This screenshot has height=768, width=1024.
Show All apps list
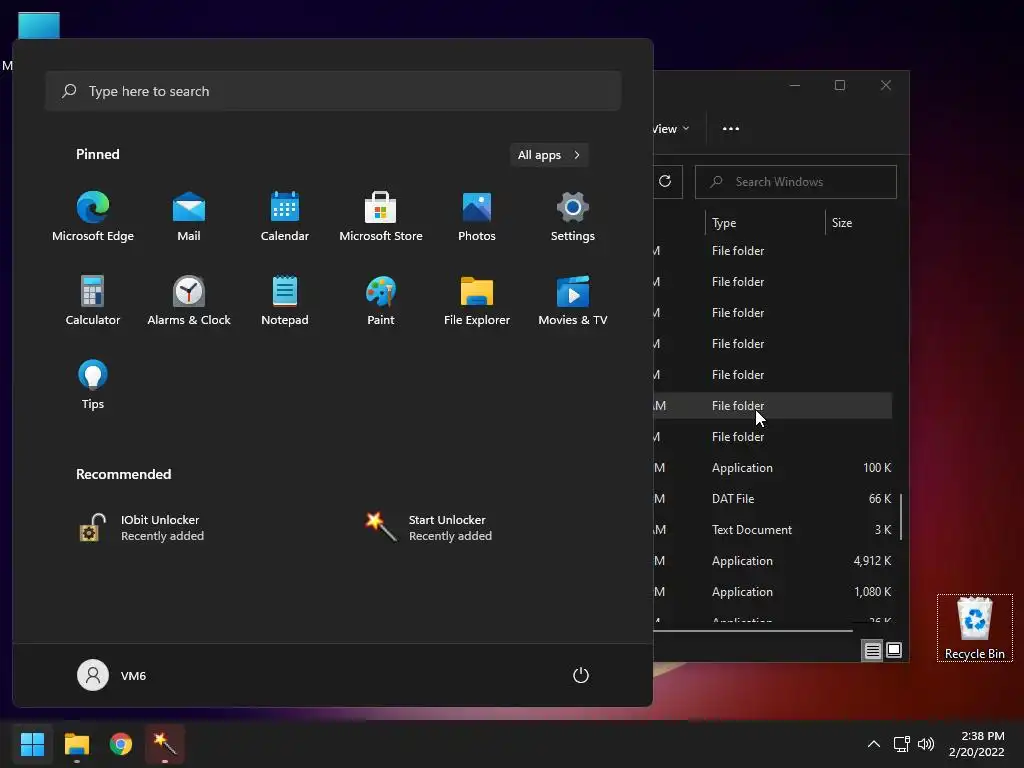click(x=549, y=155)
